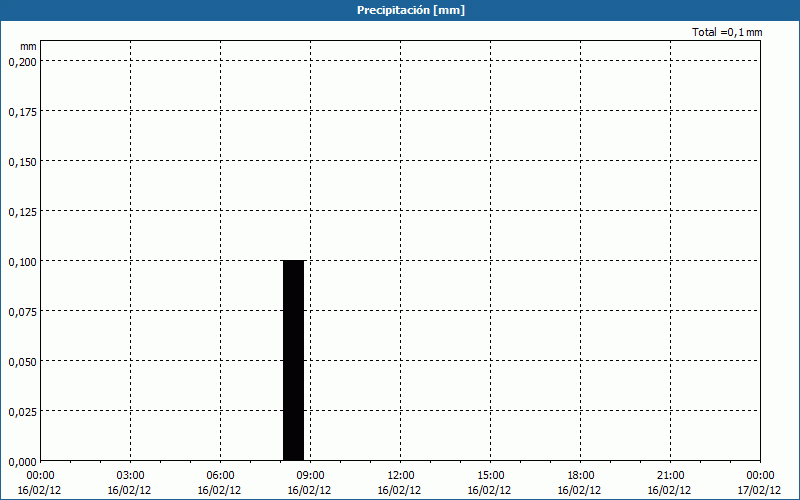This screenshot has height=500, width=800.
Task: Click the 12:00 time axis label
Action: pyautogui.click(x=401, y=475)
